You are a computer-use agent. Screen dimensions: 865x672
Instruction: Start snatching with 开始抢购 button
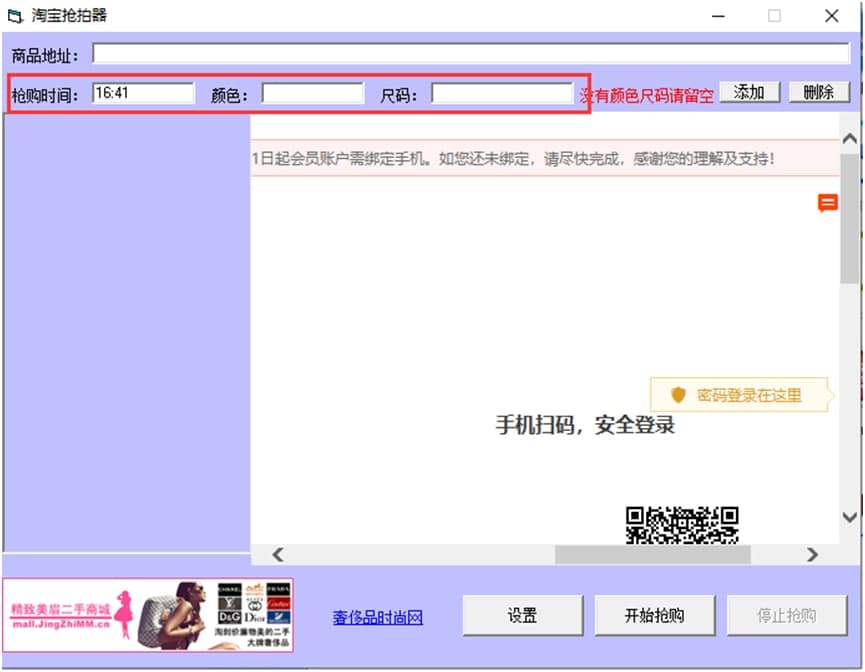(654, 616)
